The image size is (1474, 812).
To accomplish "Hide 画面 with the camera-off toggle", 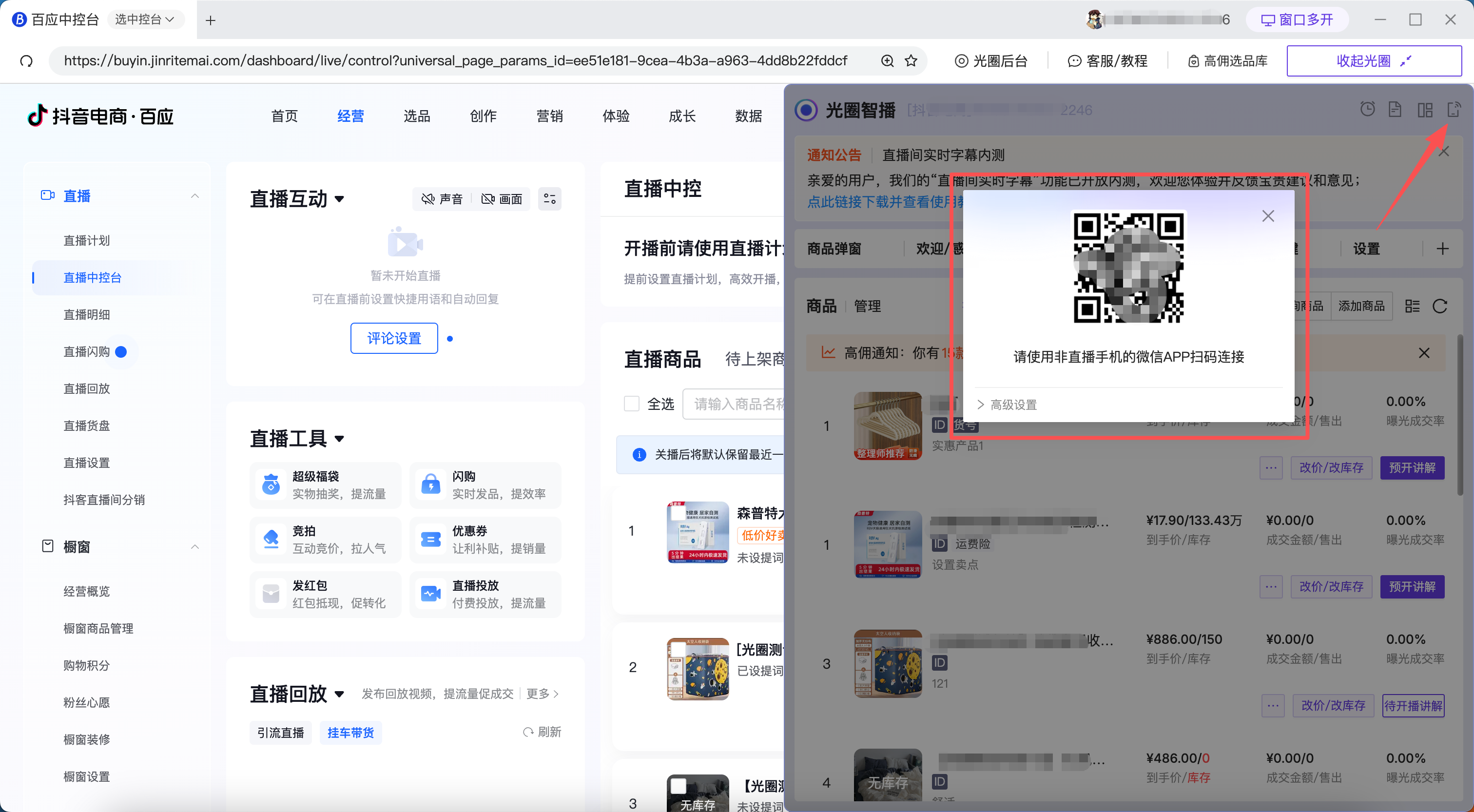I will [502, 198].
